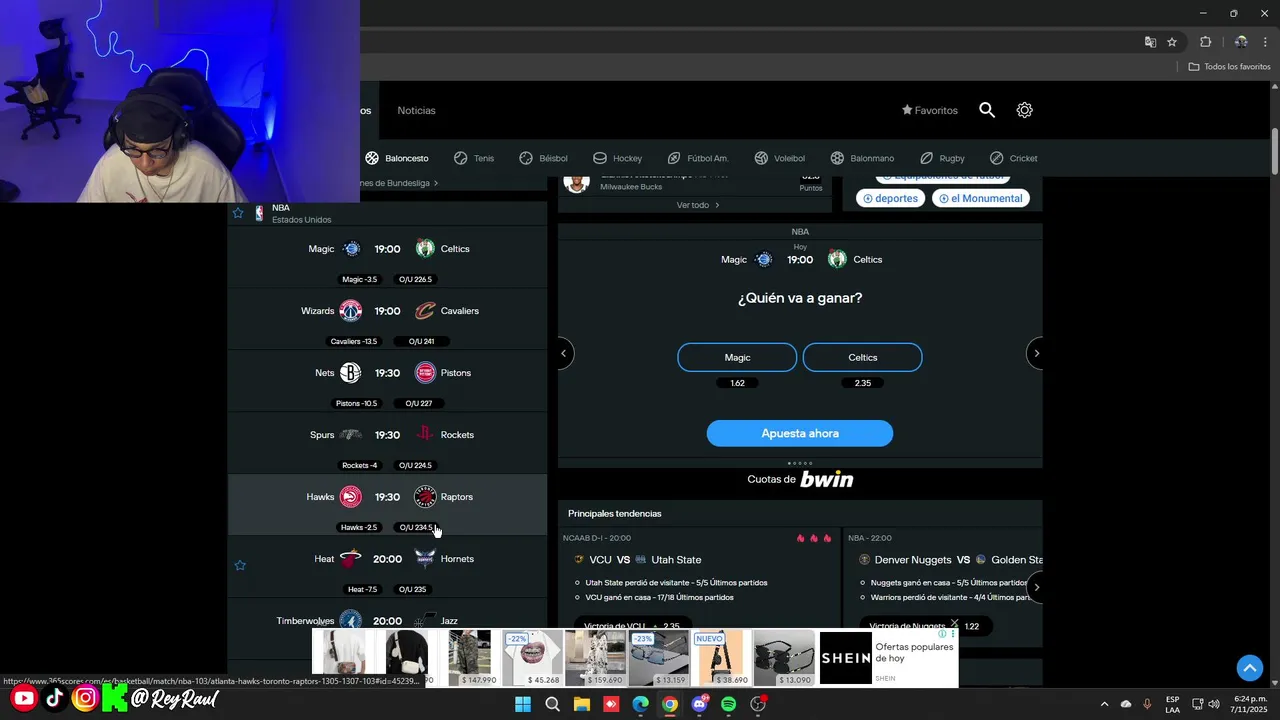Open Todos los favoritos bookmarks folder

click(1229, 67)
